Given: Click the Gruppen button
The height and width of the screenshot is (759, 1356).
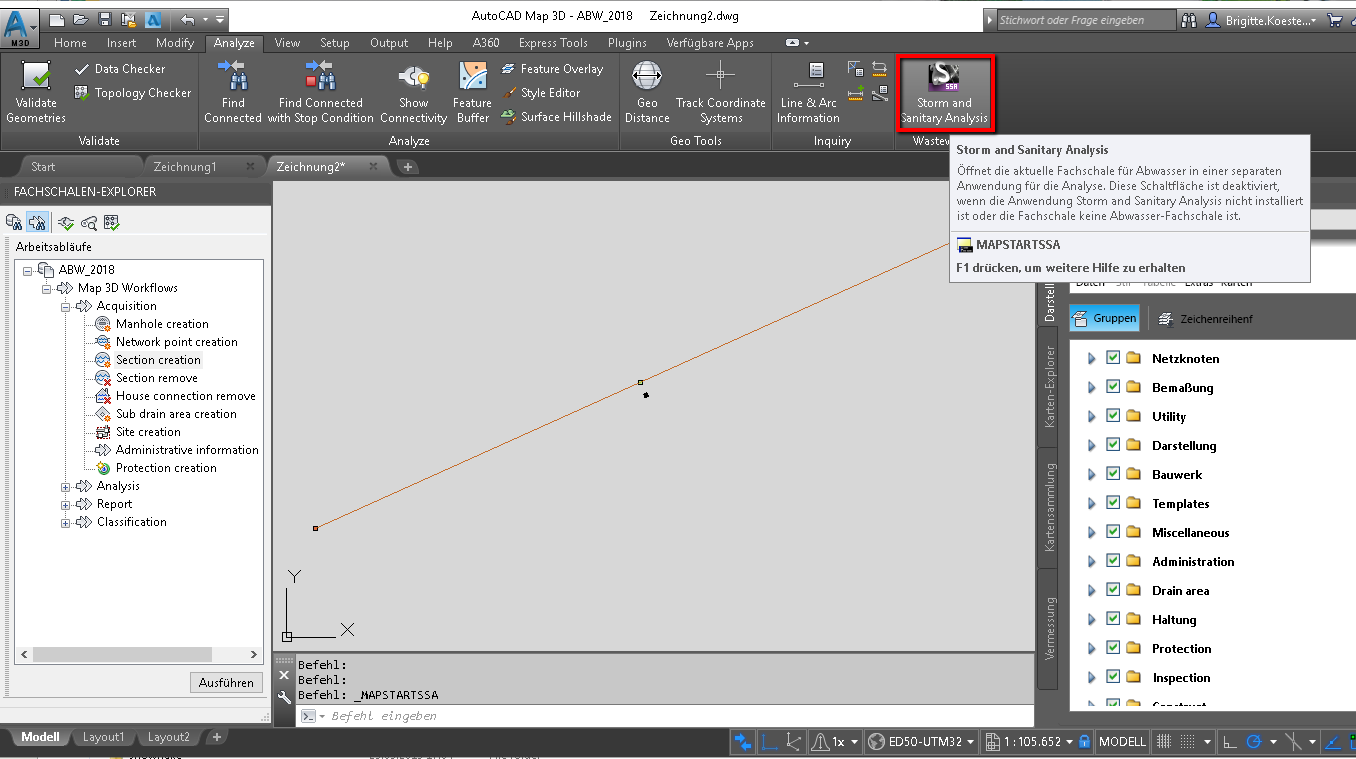Looking at the screenshot, I should click(1105, 318).
